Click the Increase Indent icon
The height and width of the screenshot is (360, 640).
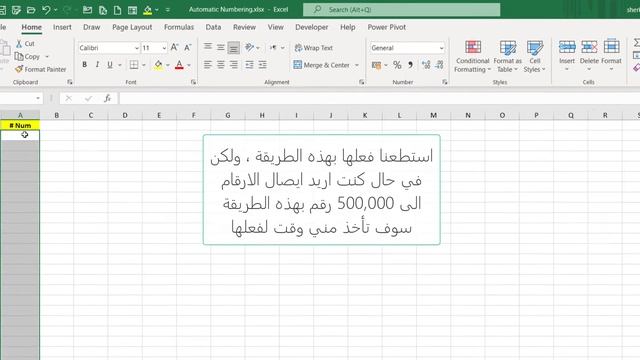(262, 64)
